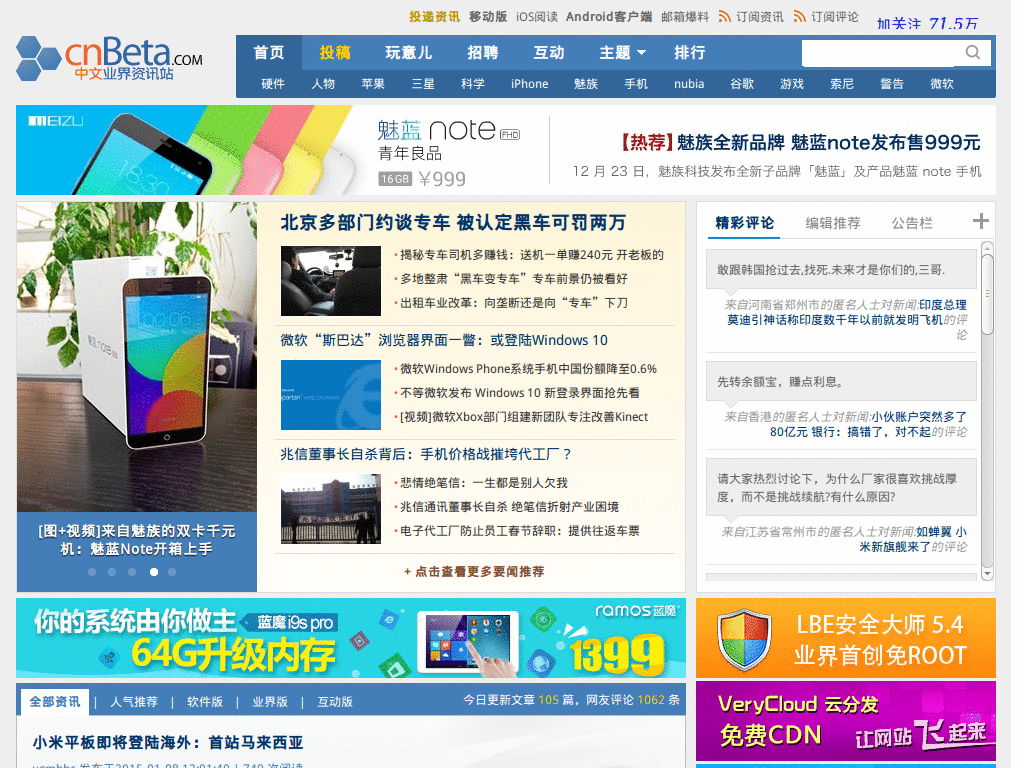This screenshot has width=1024, height=768.
Task: Select the 互动版 tab
Action: coord(335,702)
